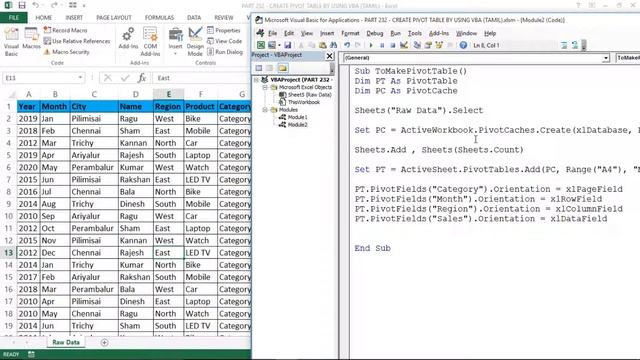640x360 pixels.
Task: Click Toggle Folders icon in Project pane
Action: [282, 68]
